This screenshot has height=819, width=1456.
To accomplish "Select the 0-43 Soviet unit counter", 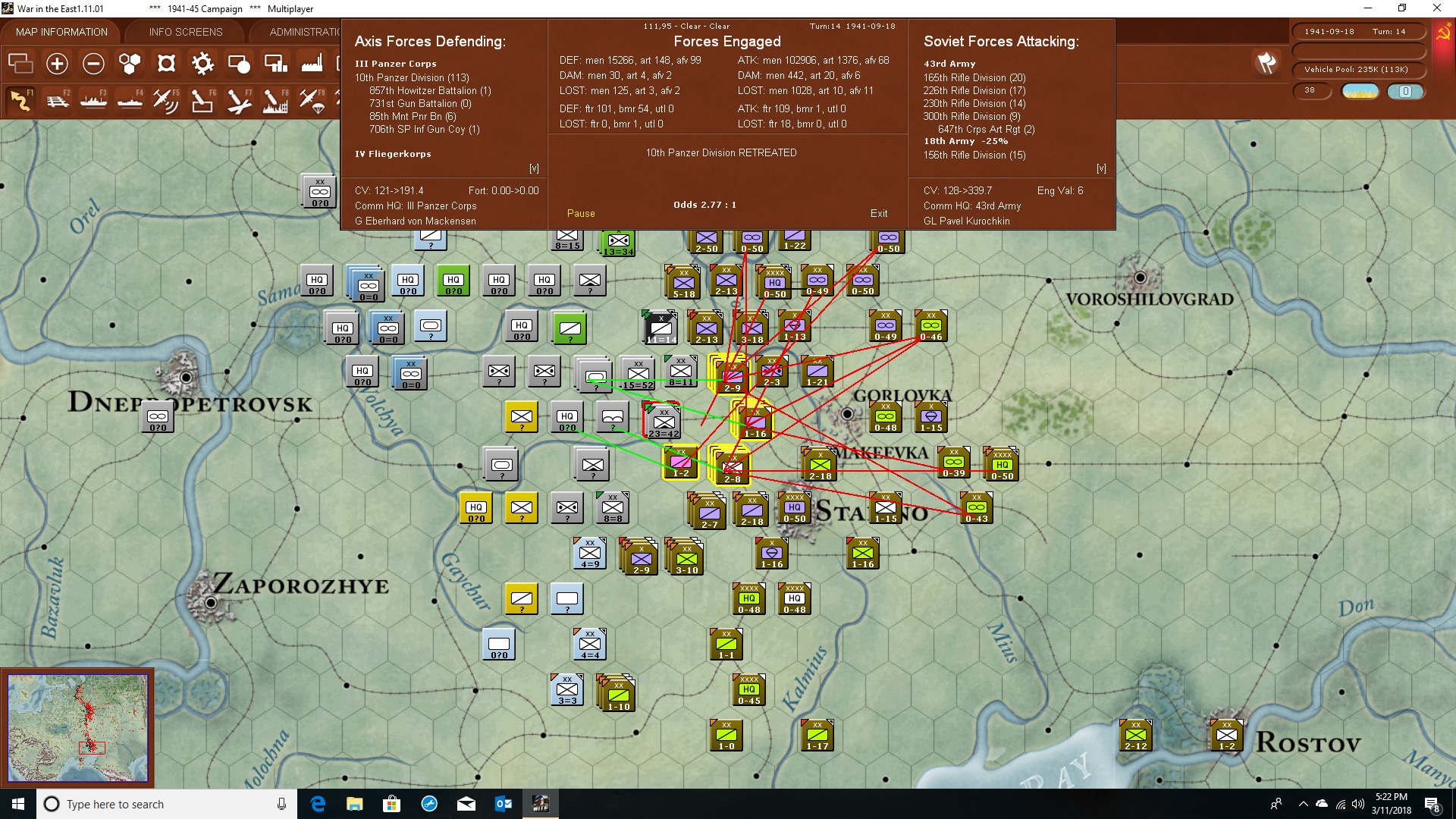I will (x=977, y=508).
